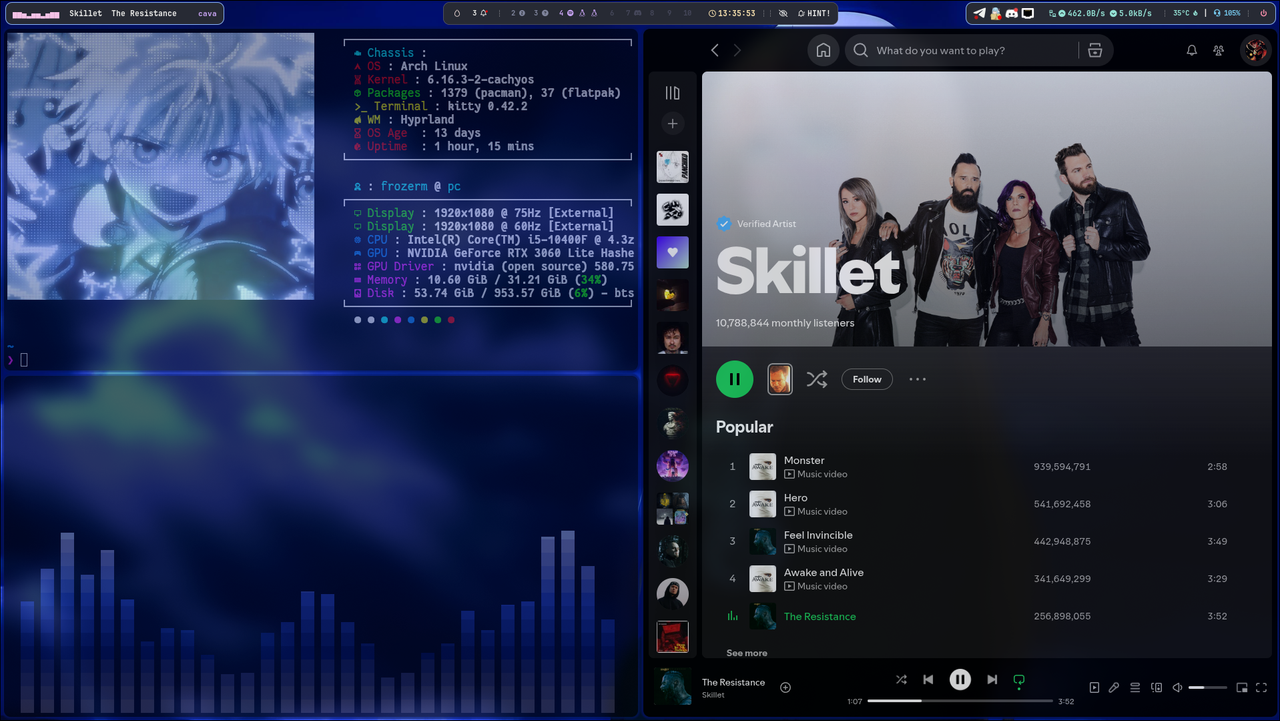Open more options three dots for Skillet
The width and height of the screenshot is (1280, 721).
pyautogui.click(x=918, y=379)
